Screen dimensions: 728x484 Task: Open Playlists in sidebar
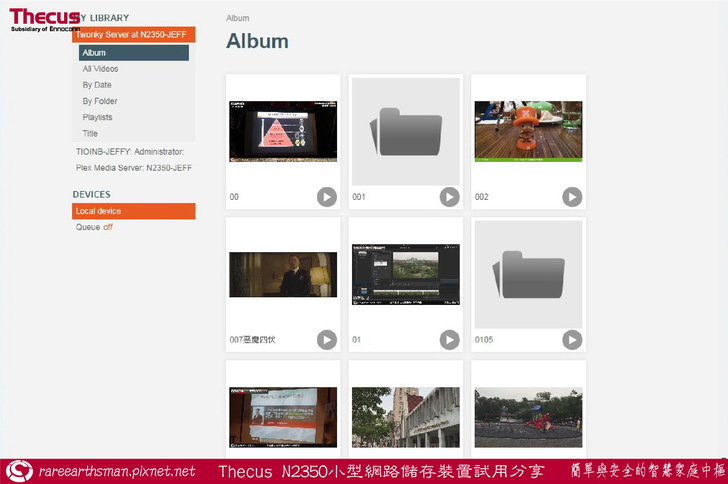point(97,117)
